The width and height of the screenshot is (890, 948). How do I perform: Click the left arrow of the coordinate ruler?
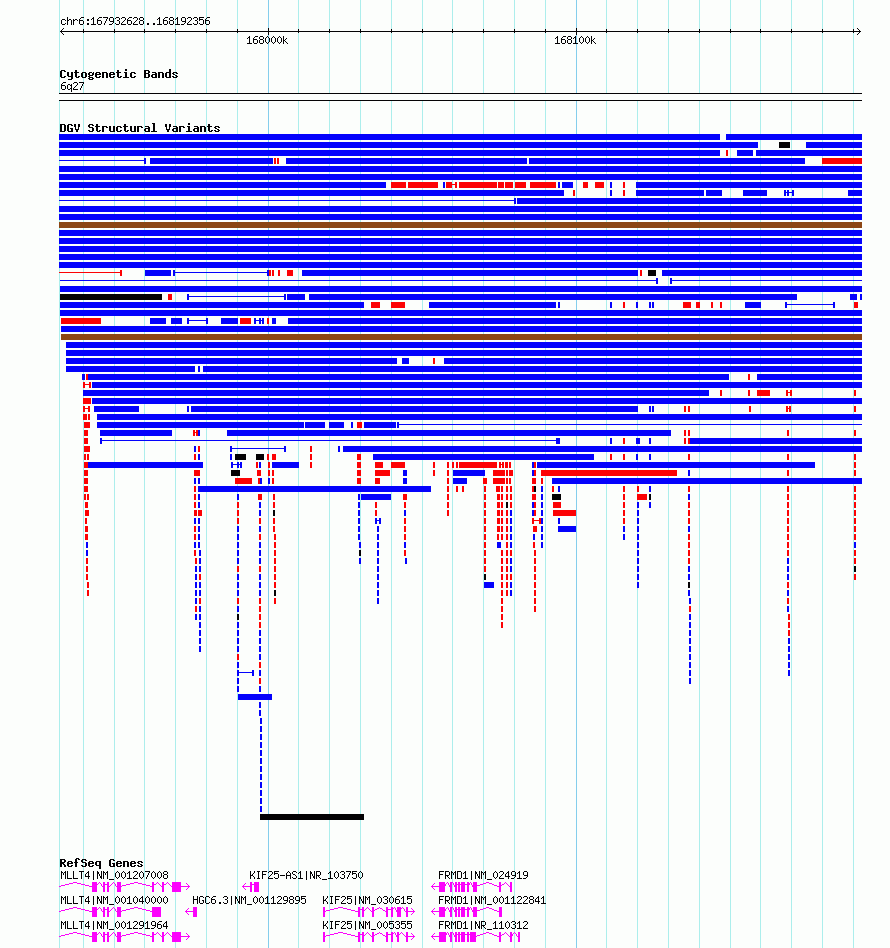point(62,31)
